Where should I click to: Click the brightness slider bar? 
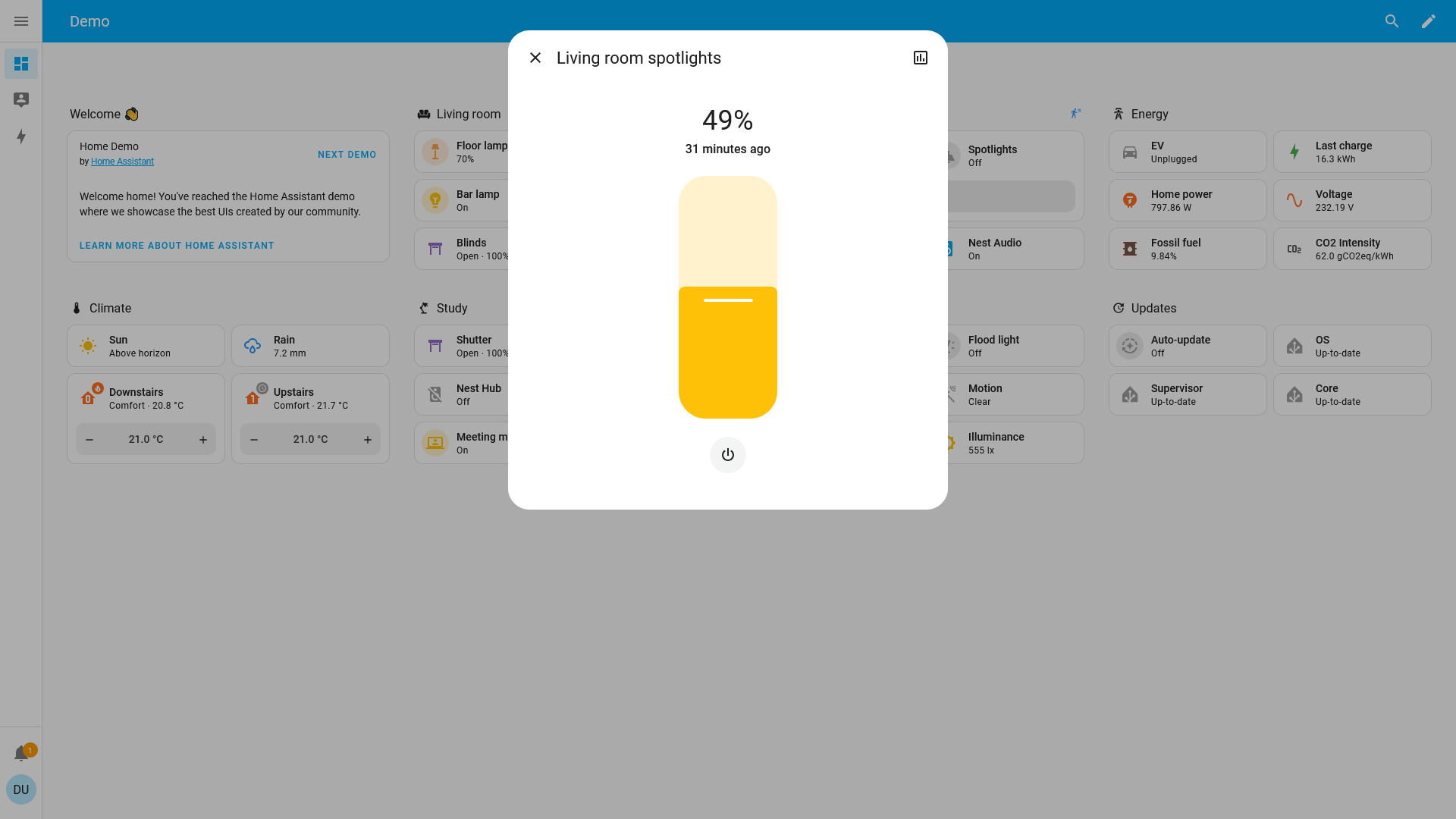pyautogui.click(x=727, y=297)
